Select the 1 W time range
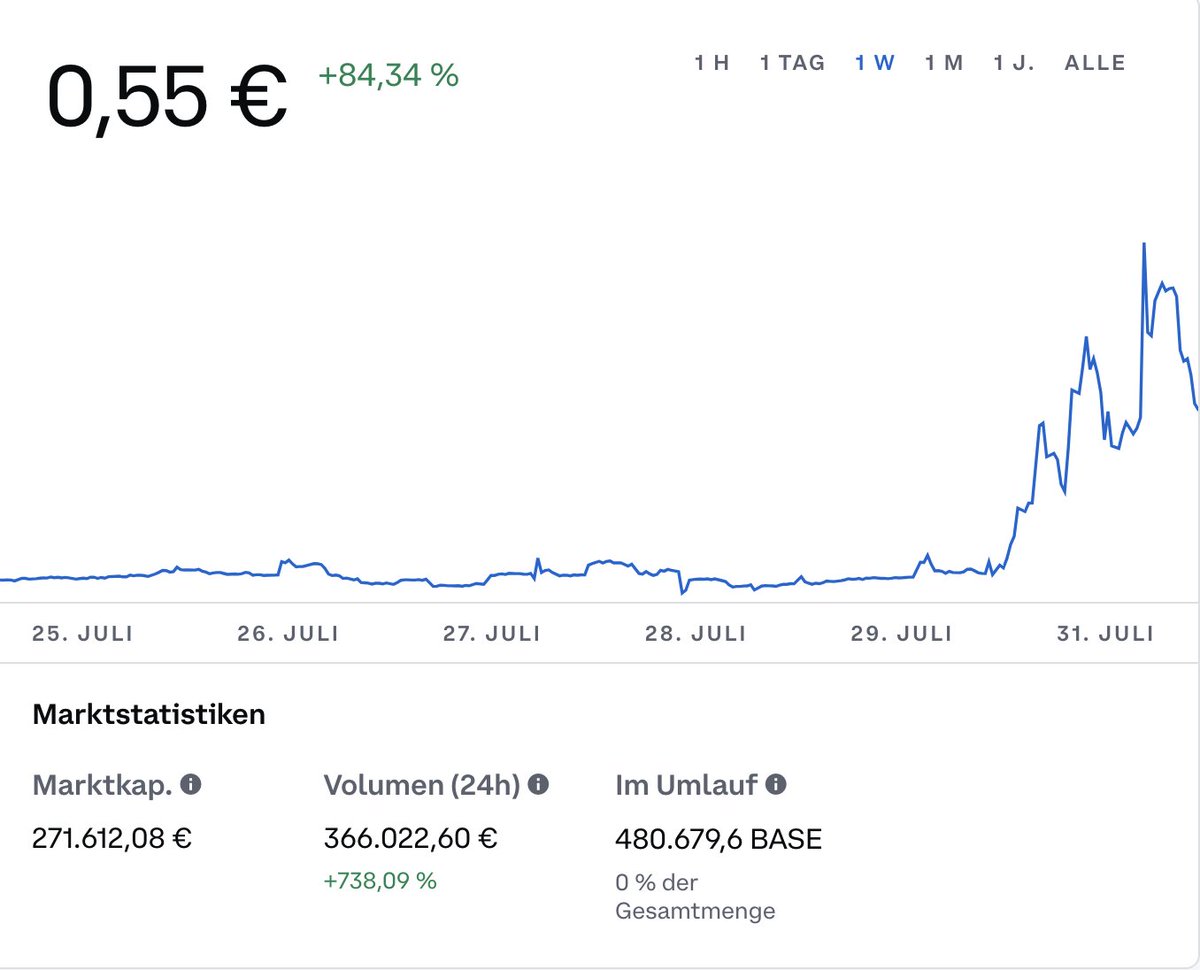 (875, 63)
